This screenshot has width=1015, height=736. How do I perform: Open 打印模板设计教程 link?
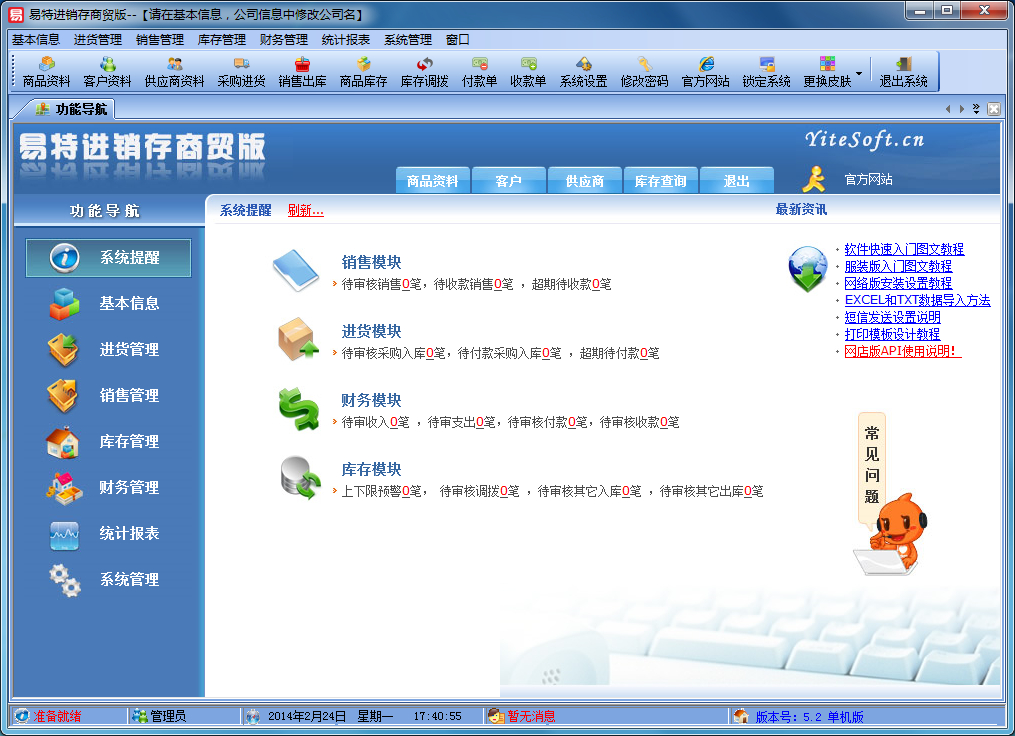tap(892, 334)
